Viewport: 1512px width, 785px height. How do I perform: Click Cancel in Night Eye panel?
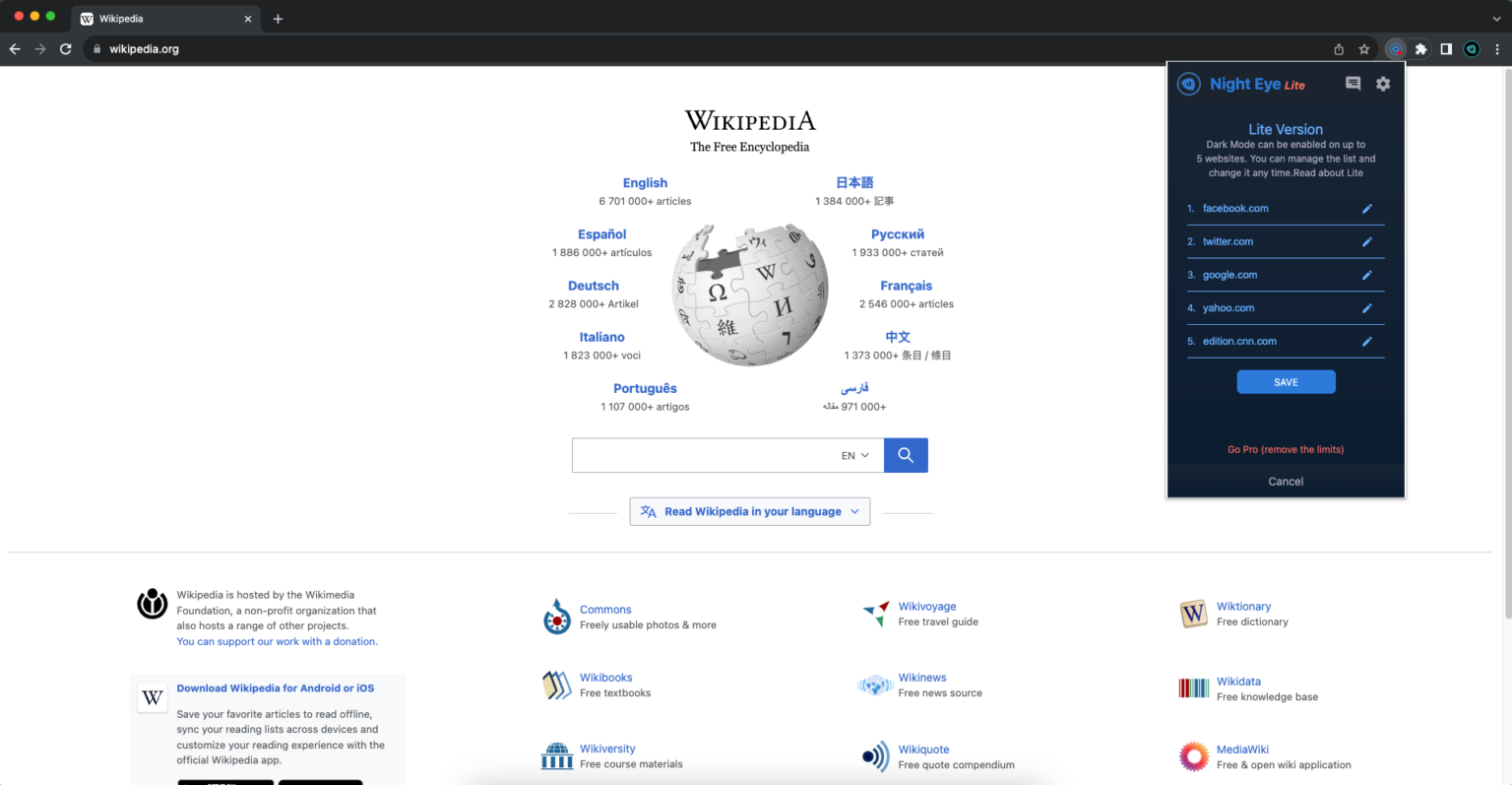[x=1286, y=482]
